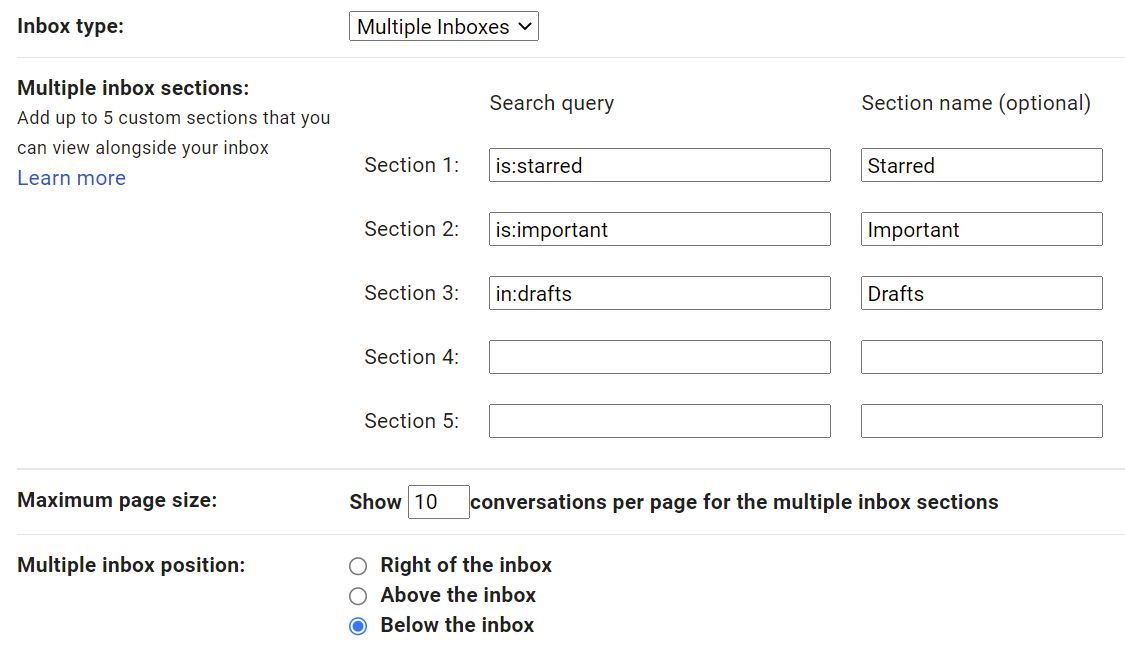This screenshot has height=651, width=1125.
Task: Click "Learn more" about custom sections
Action: (71, 177)
